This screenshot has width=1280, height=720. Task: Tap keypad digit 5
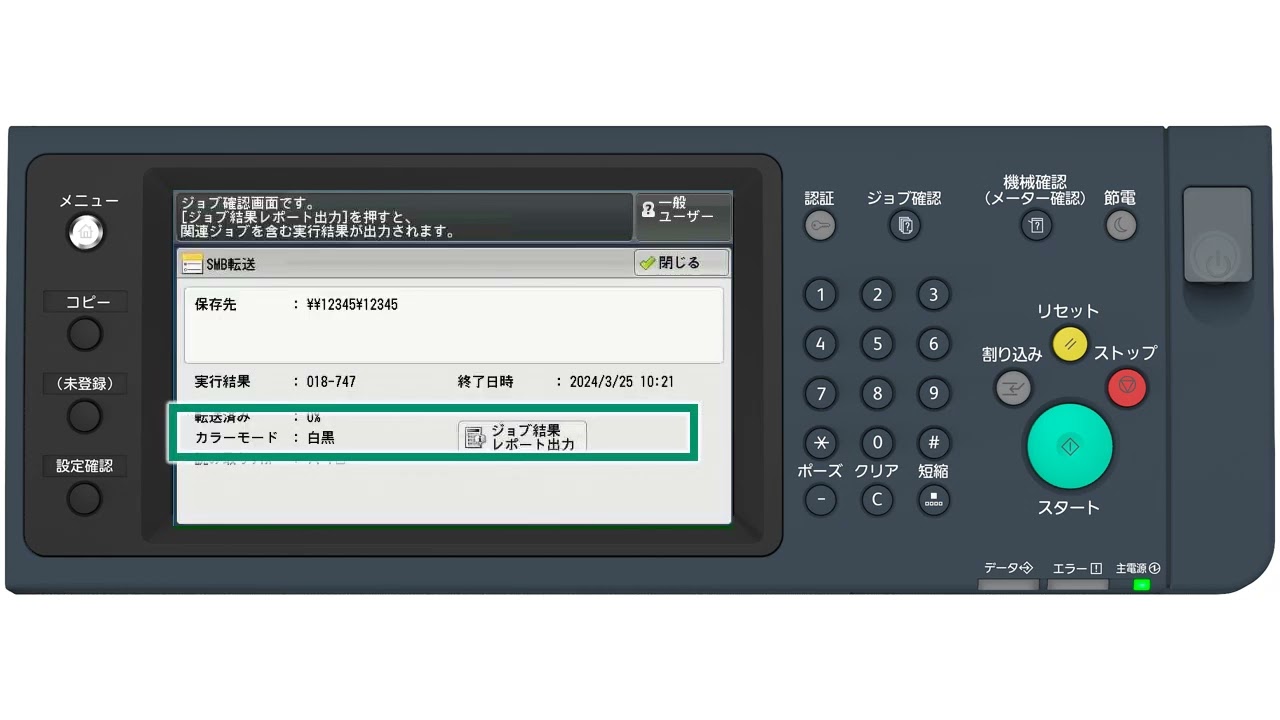[877, 344]
